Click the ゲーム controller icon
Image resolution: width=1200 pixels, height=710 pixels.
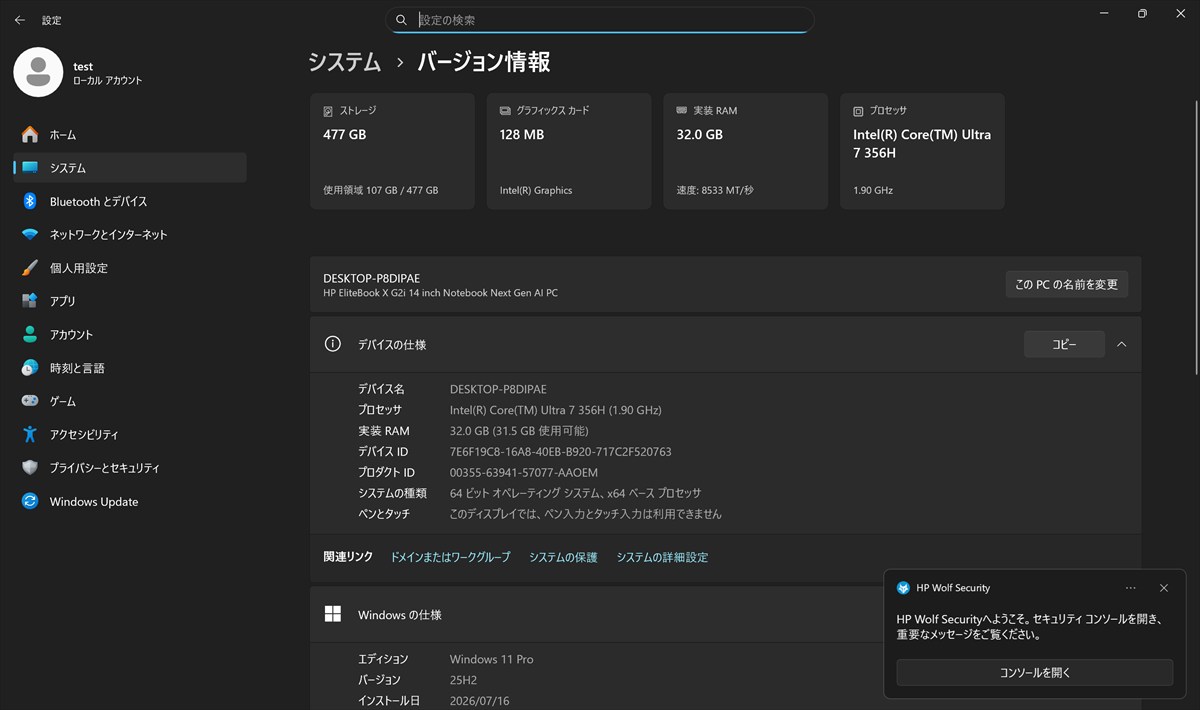coord(30,401)
